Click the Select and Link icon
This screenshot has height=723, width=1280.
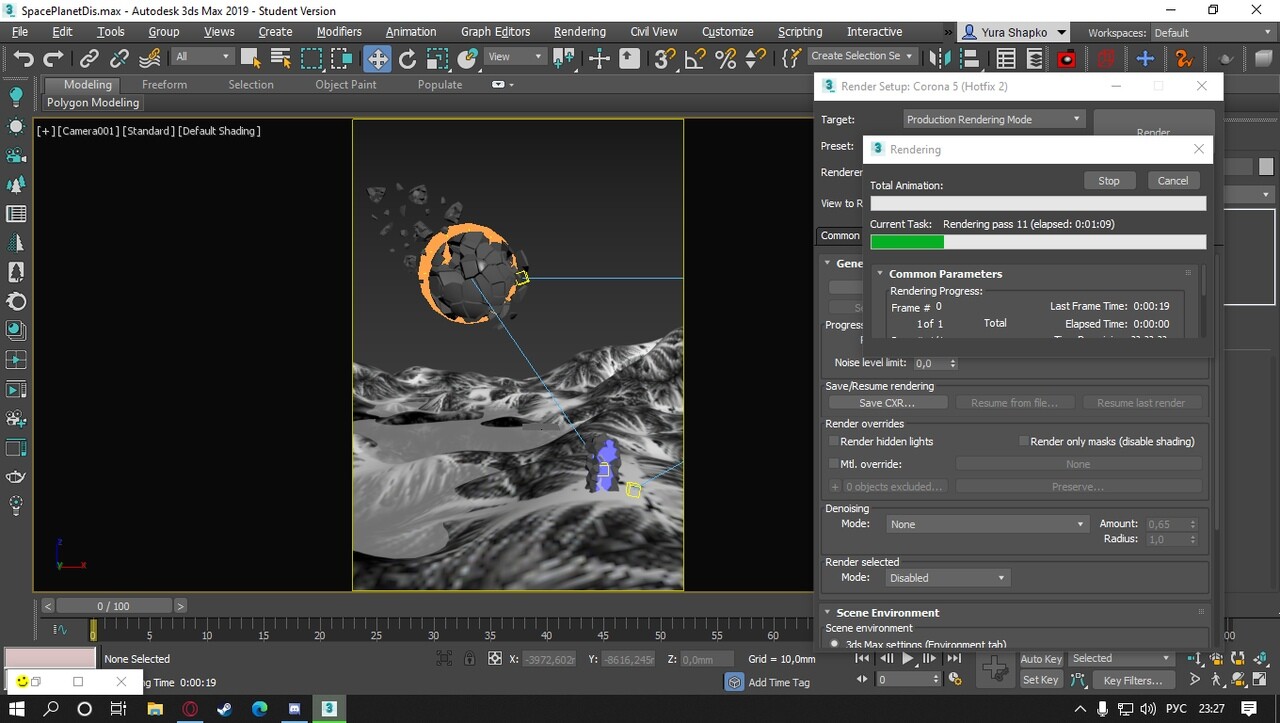point(89,58)
